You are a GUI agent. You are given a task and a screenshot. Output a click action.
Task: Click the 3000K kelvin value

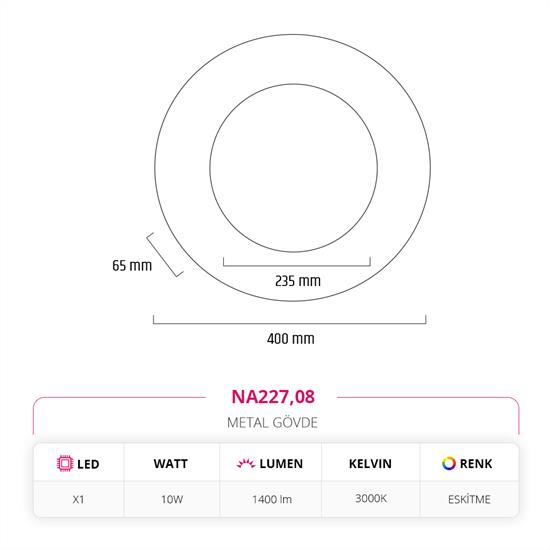(371, 498)
